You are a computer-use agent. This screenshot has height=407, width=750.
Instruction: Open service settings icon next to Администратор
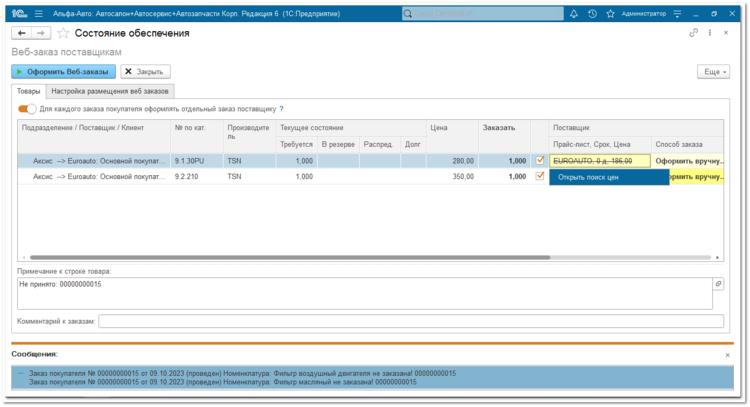click(677, 14)
